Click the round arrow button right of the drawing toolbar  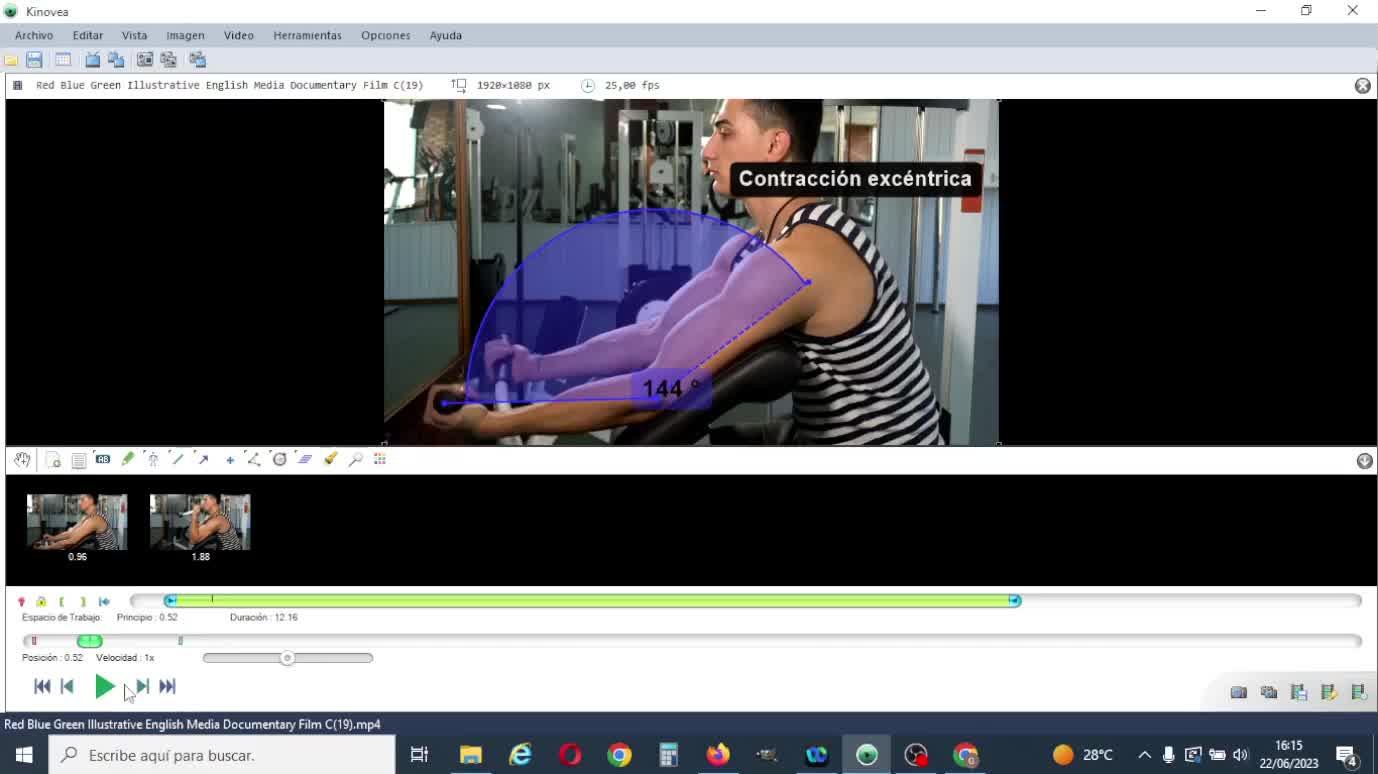pos(1364,460)
